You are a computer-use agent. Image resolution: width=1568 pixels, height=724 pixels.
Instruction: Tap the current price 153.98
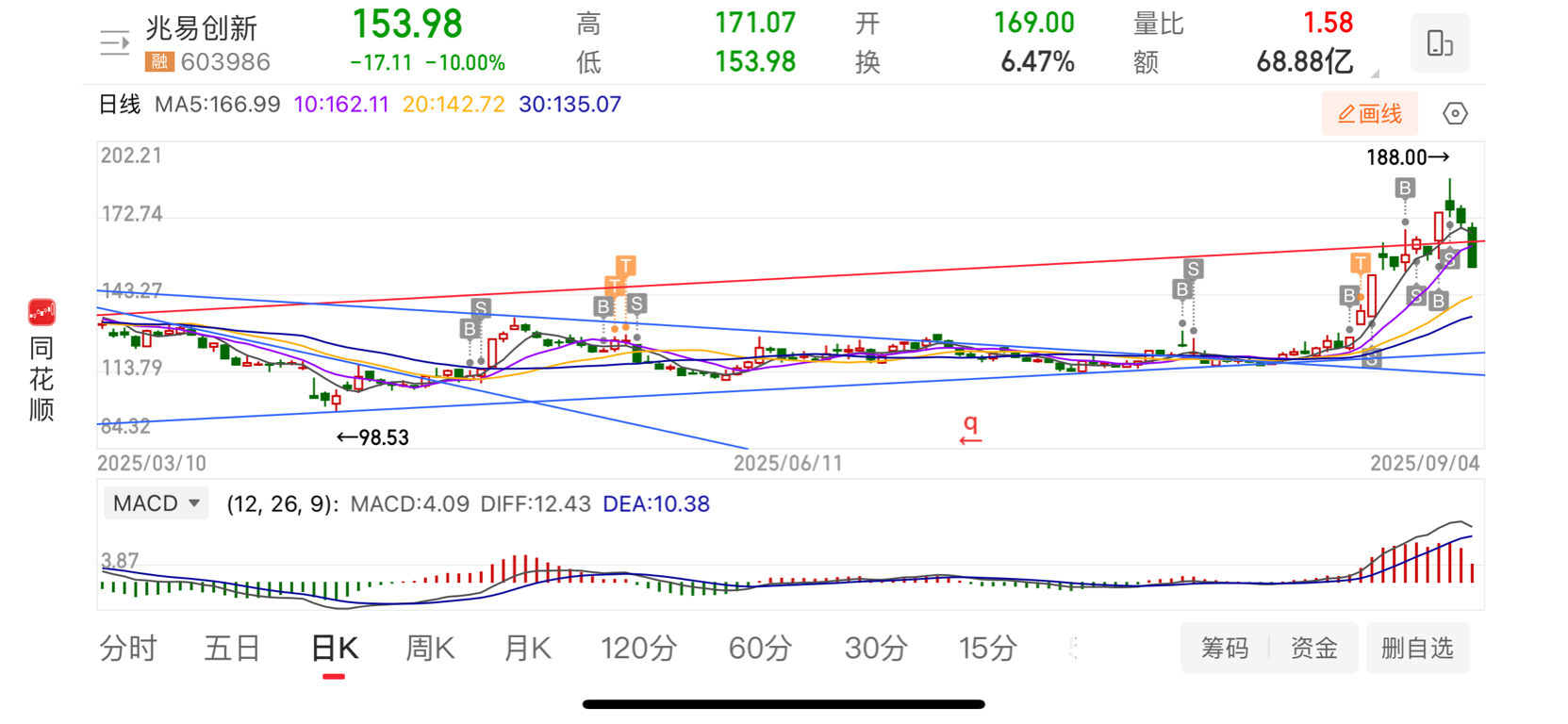[x=407, y=25]
